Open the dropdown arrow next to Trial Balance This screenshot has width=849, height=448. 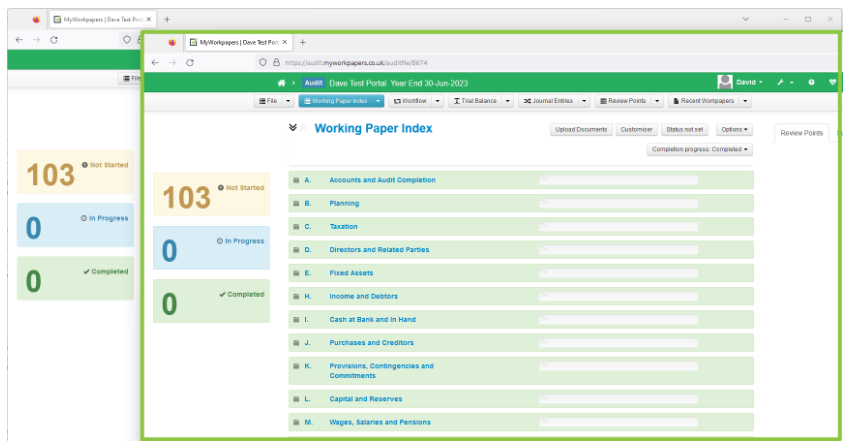click(x=507, y=101)
